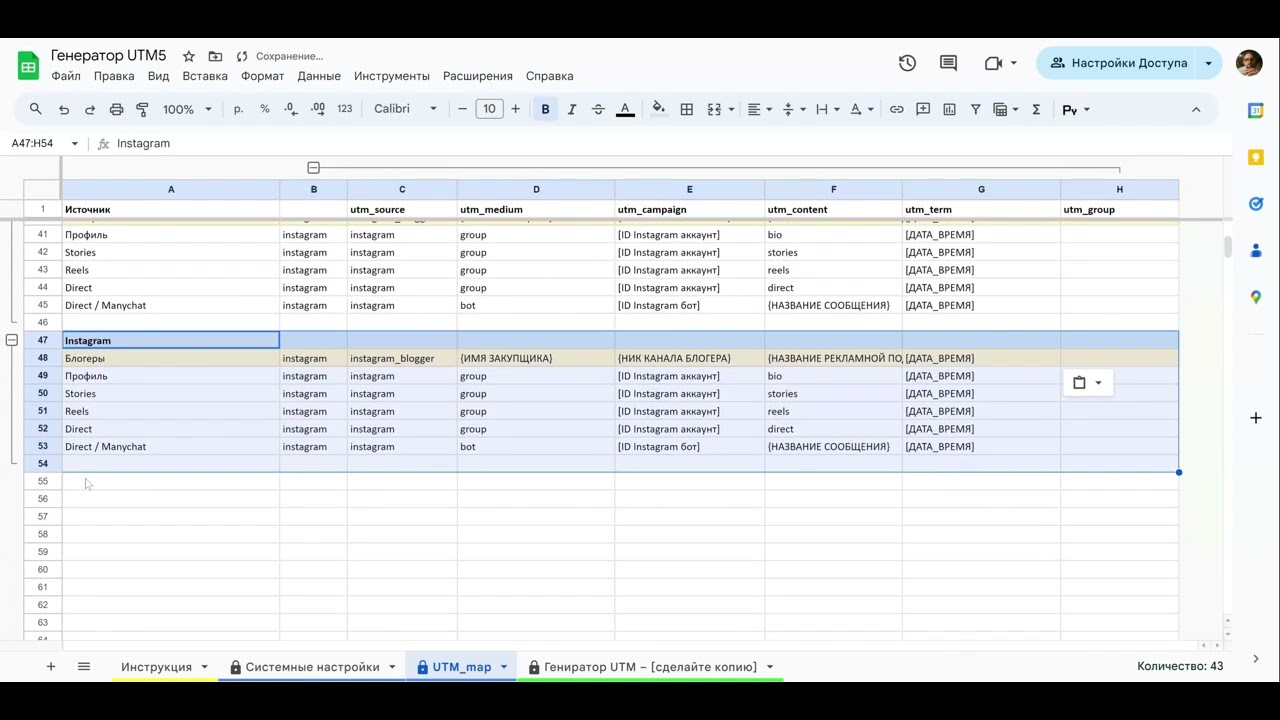
Task: Move document using folder icon
Action: [x=215, y=56]
